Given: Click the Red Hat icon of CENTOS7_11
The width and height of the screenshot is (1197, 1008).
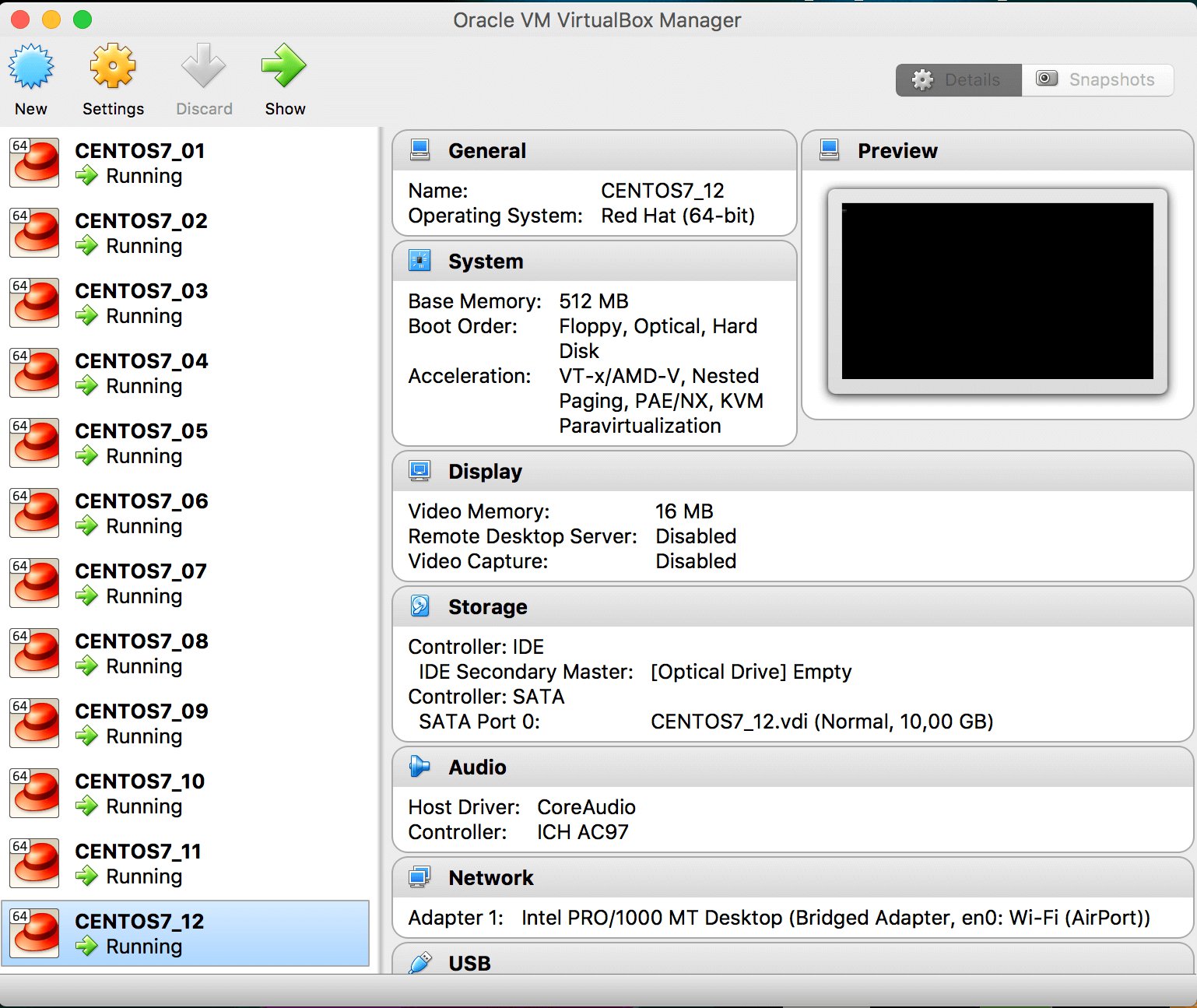Looking at the screenshot, I should click(x=34, y=863).
